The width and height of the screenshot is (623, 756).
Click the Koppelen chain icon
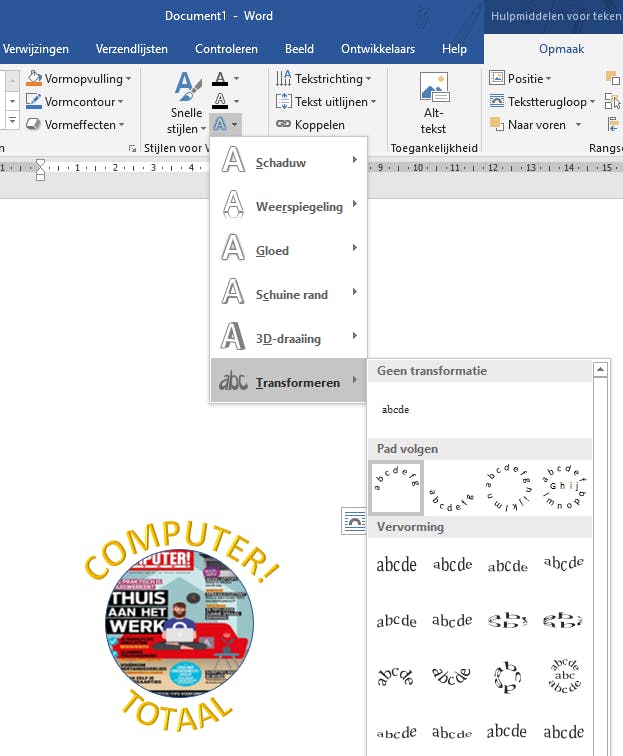(284, 124)
